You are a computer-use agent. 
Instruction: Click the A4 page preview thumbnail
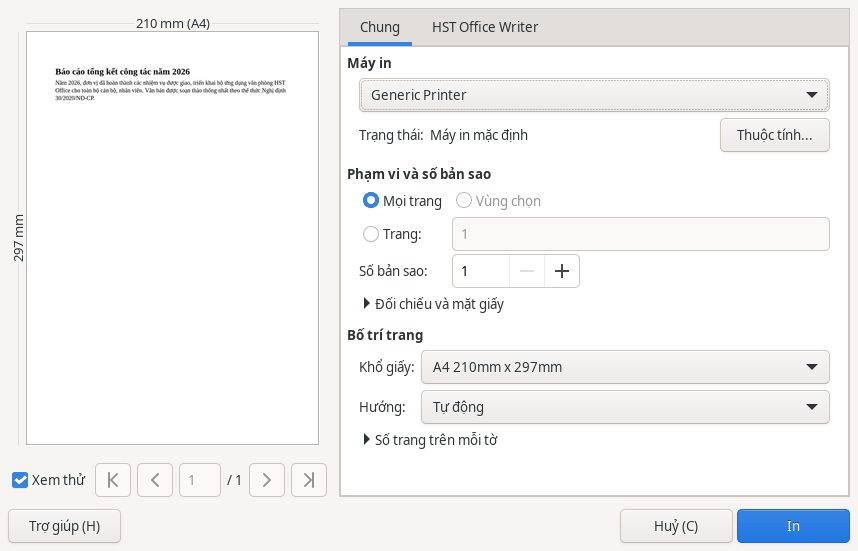coord(172,238)
